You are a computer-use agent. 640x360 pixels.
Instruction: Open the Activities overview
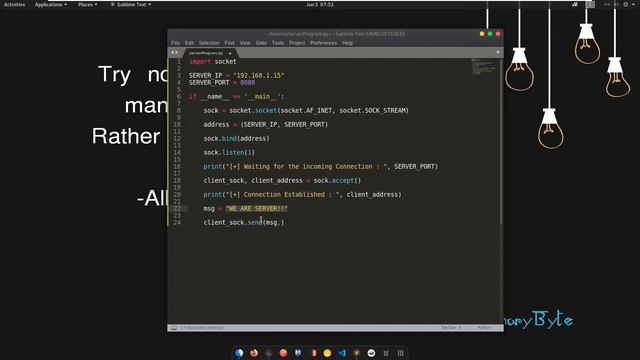click(x=14, y=4)
